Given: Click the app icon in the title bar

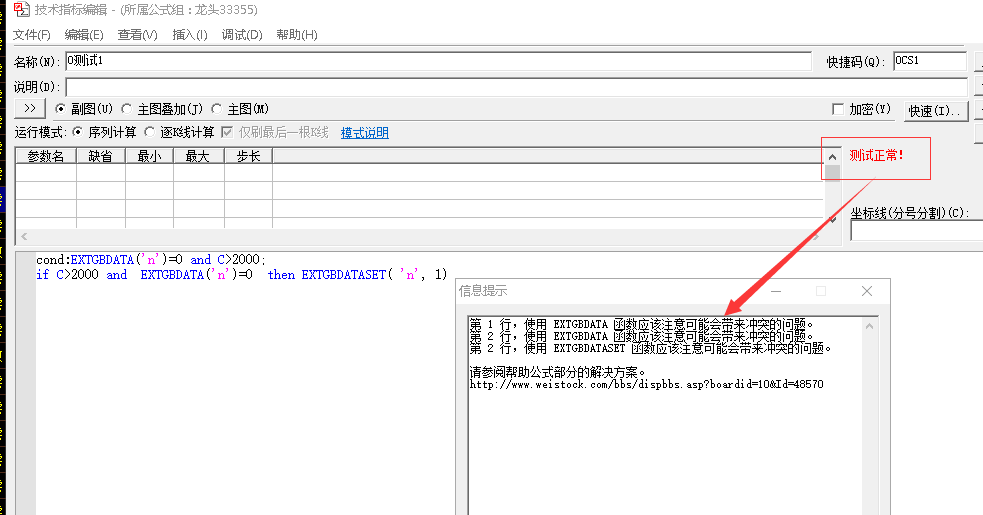Looking at the screenshot, I should tap(20, 10).
